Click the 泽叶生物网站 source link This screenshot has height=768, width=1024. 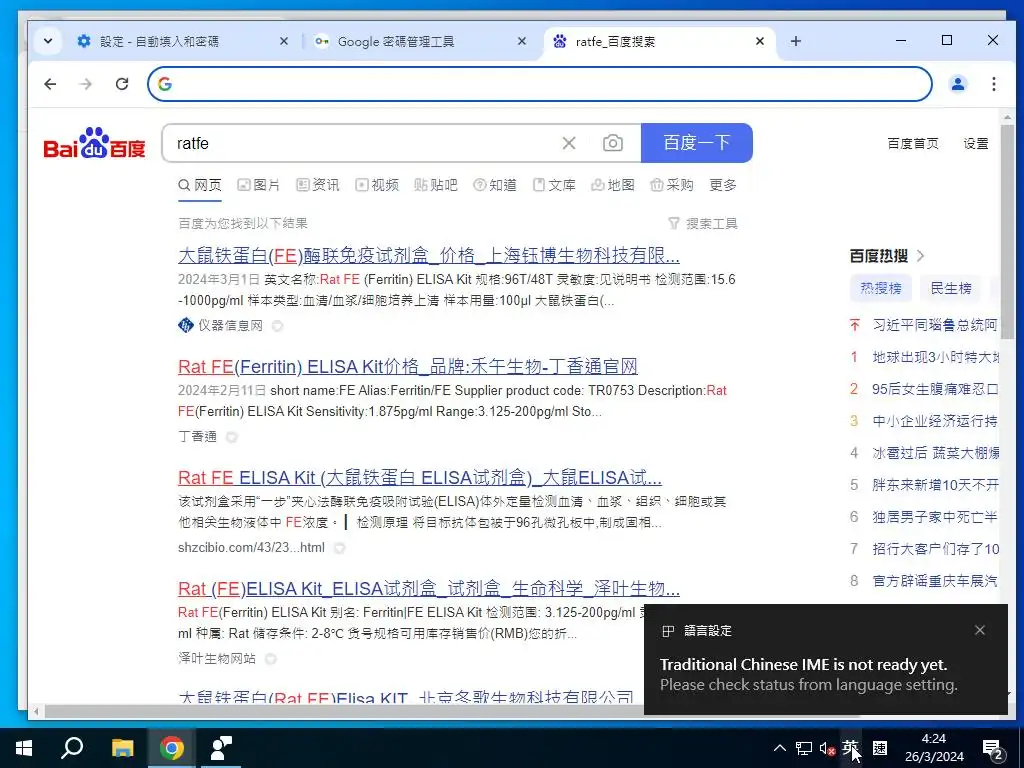pos(217,658)
